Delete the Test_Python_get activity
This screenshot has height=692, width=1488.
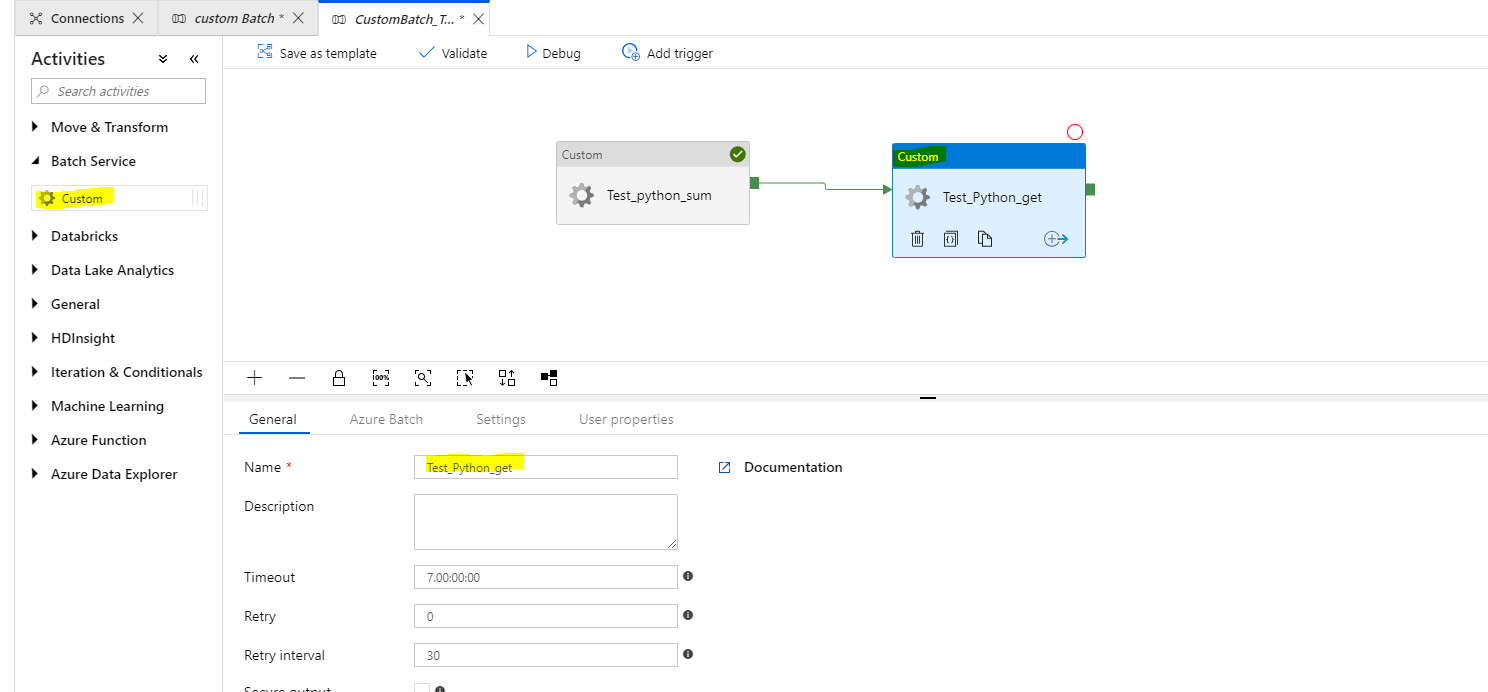click(x=917, y=238)
